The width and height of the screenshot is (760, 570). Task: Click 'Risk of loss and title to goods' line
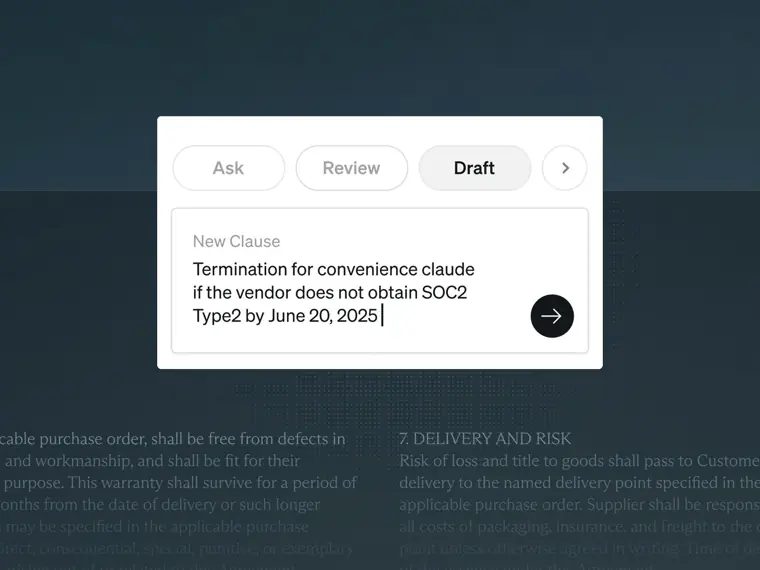point(579,461)
